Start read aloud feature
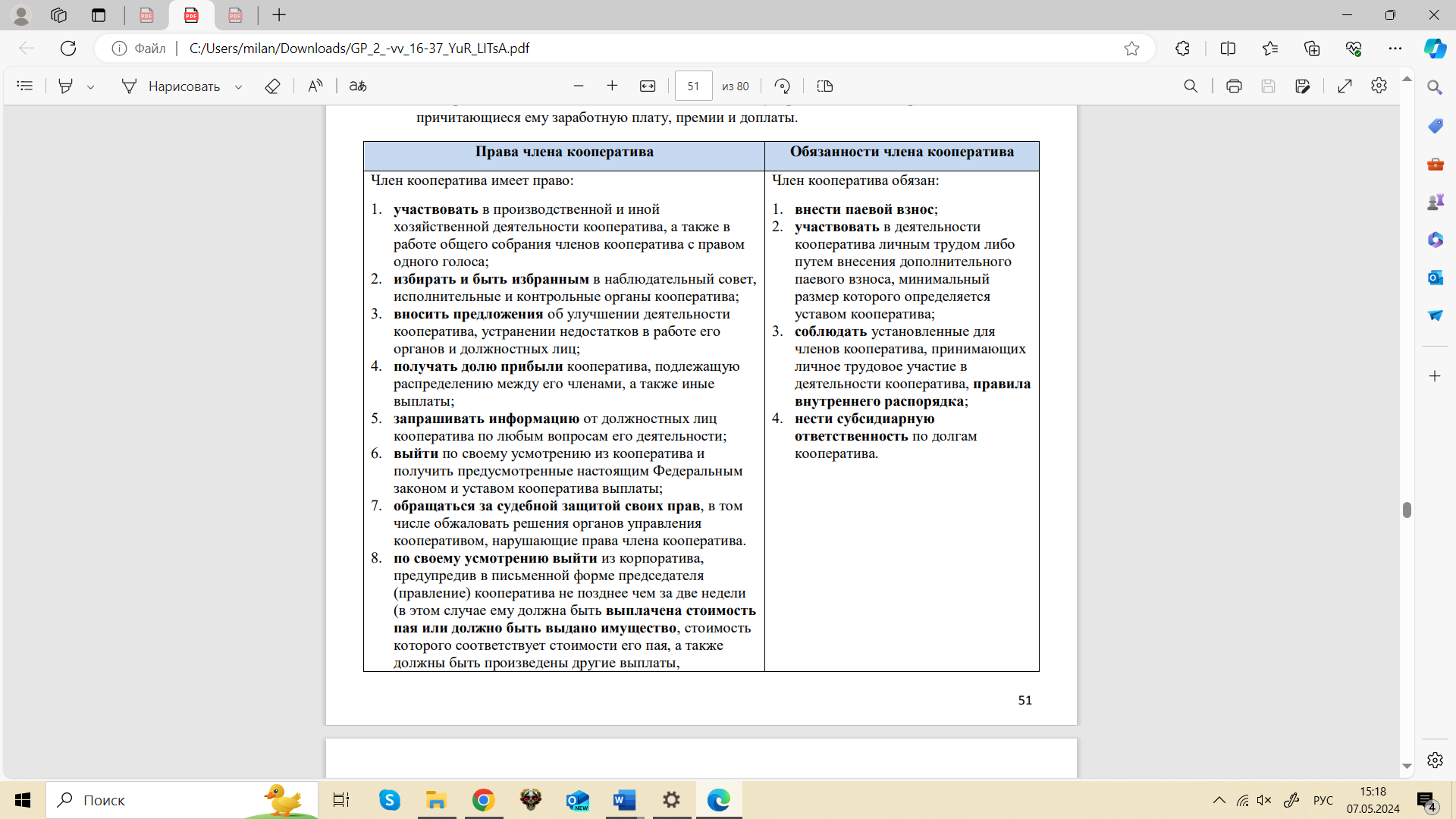 [x=315, y=86]
